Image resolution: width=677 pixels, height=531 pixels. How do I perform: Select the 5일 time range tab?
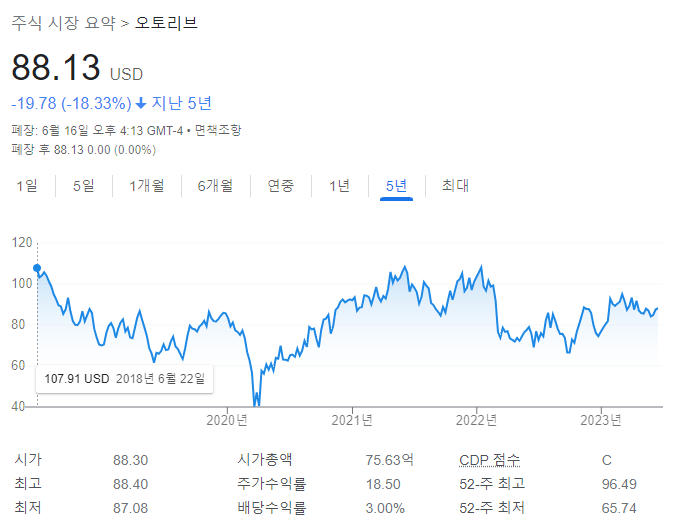coord(84,186)
